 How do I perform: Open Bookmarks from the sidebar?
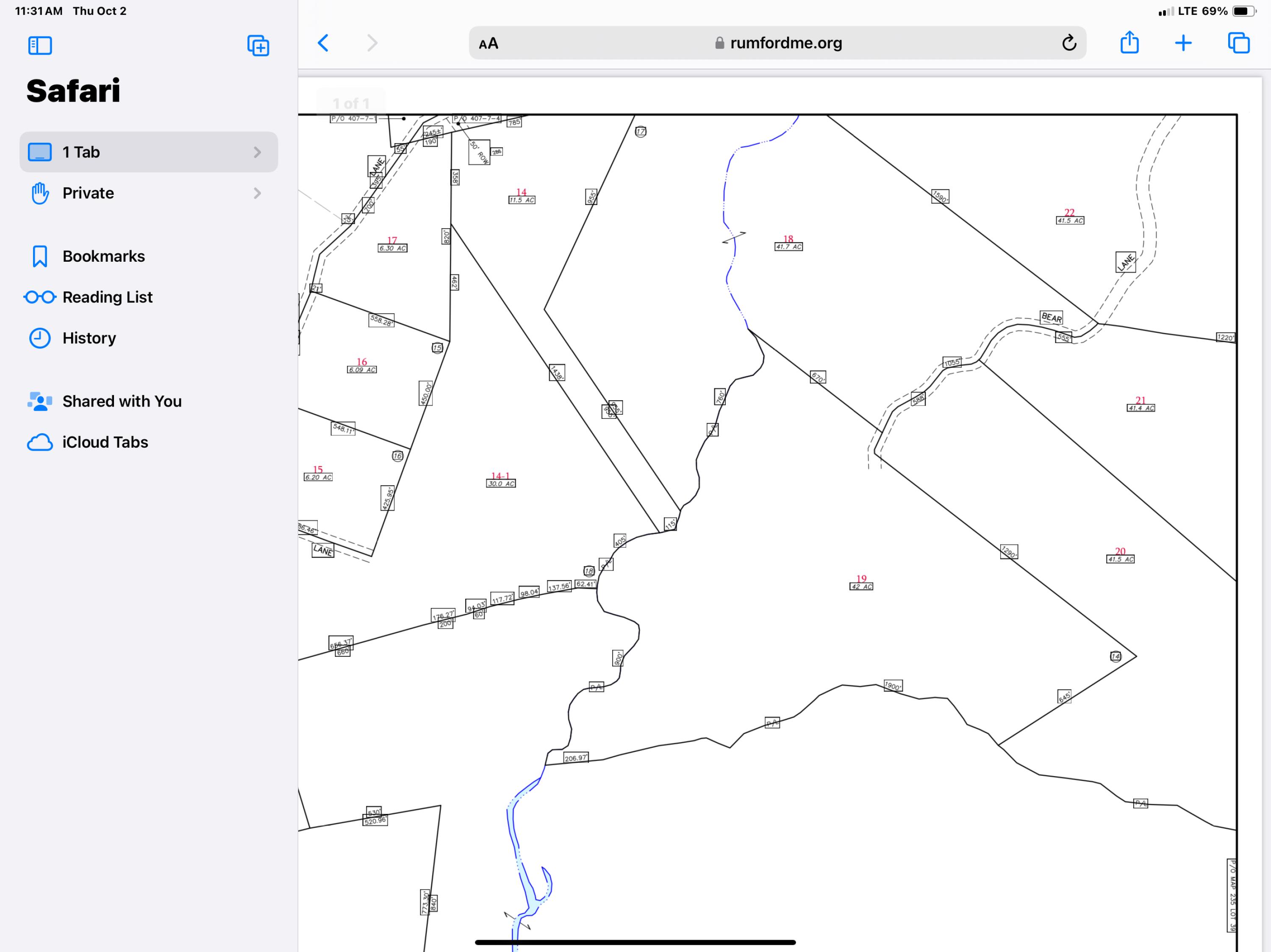pos(103,256)
